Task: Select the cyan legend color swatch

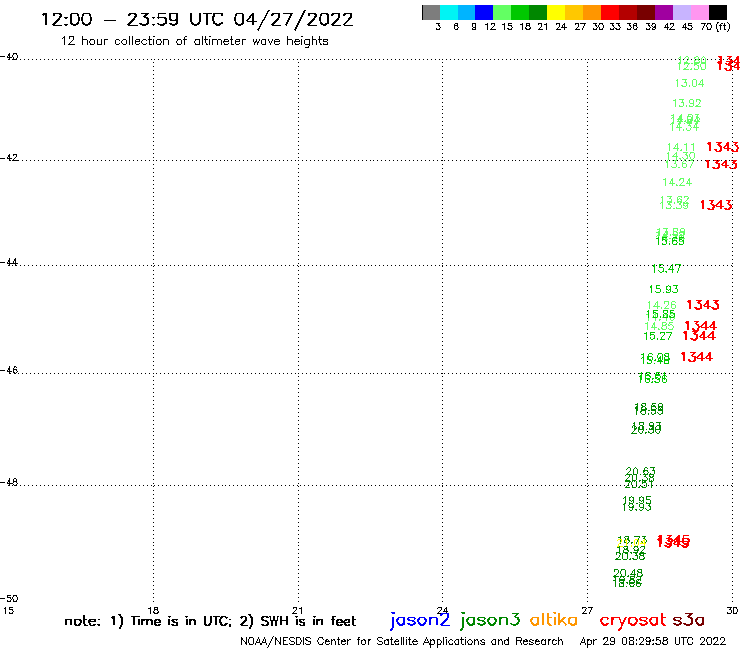Action: 449,13
